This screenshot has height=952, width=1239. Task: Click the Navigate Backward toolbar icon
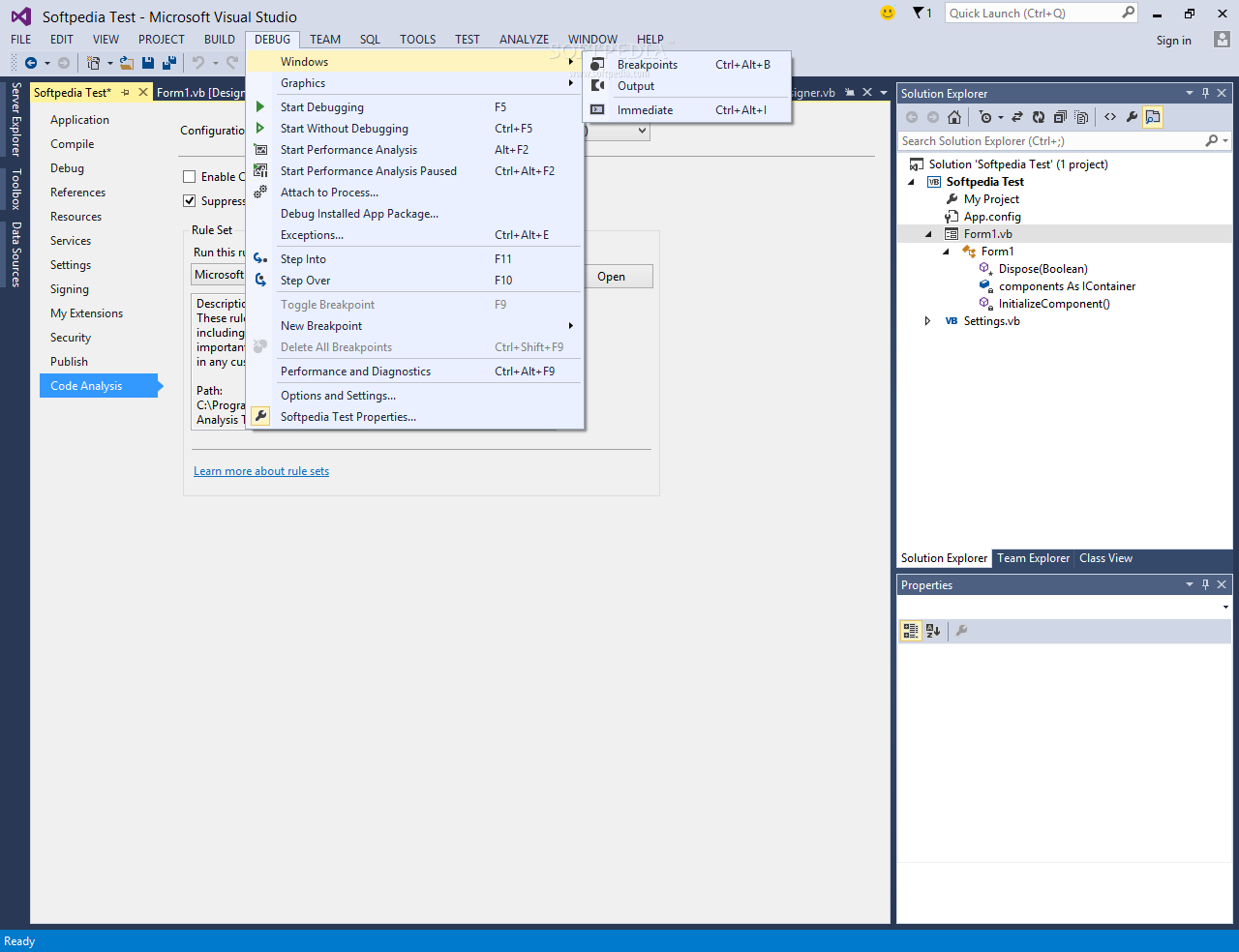[31, 63]
